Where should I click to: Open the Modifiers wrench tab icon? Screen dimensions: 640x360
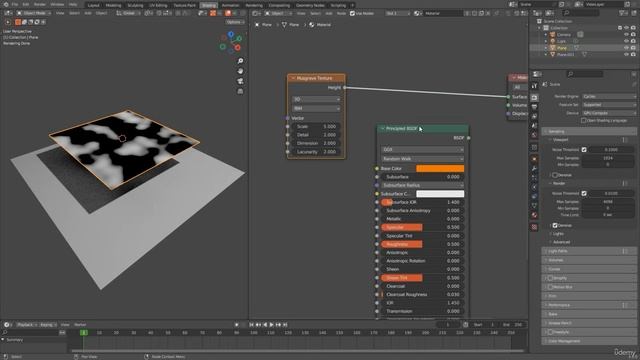coord(535,168)
